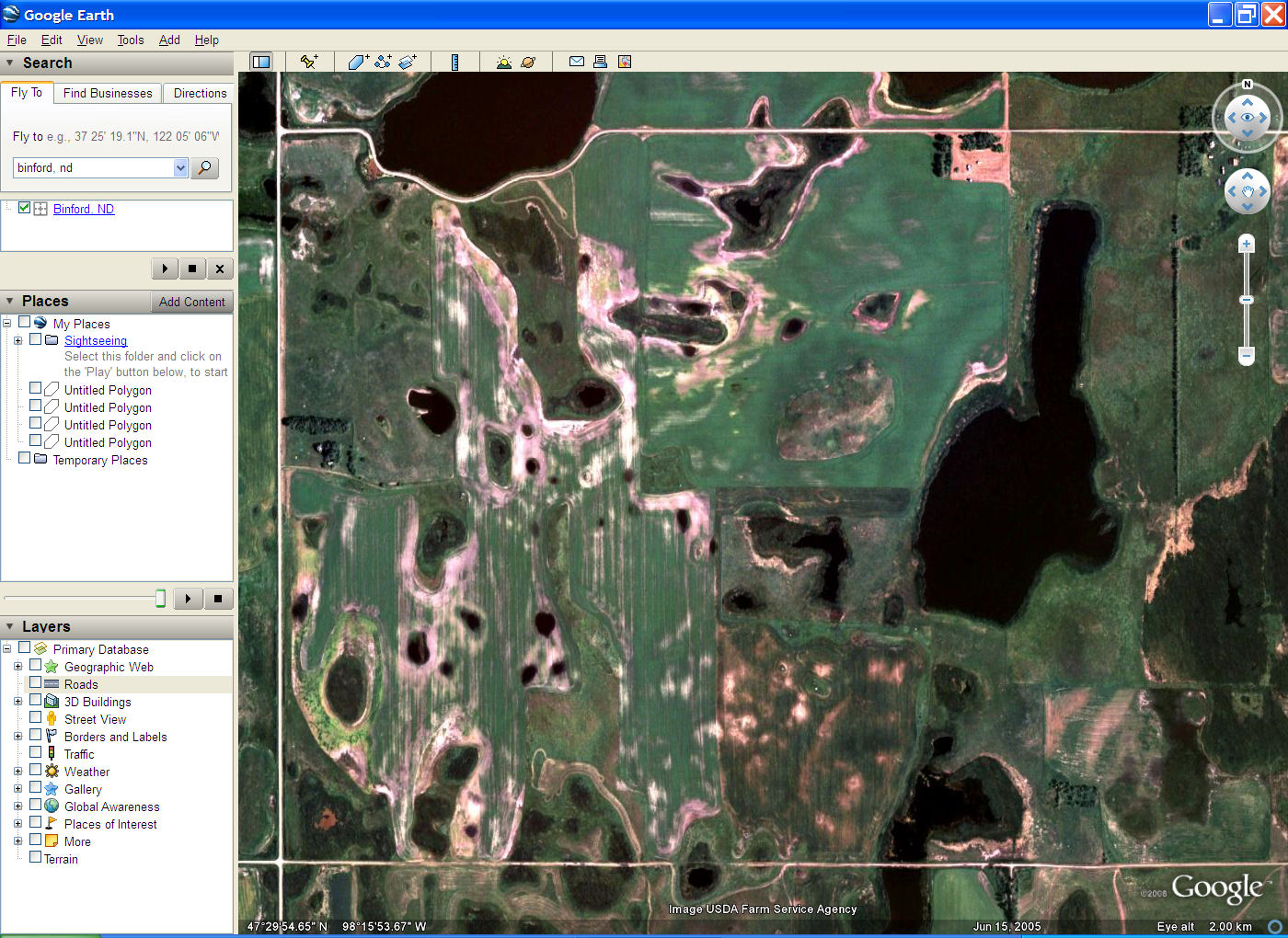Open the View menu
The width and height of the screenshot is (1288, 938).
[90, 40]
